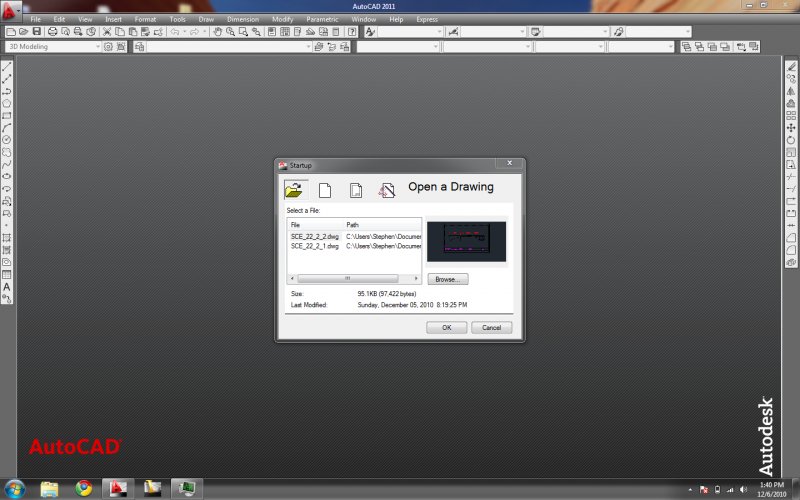Open Google Chrome from the taskbar
This screenshot has height=500, width=800.
pos(84,489)
